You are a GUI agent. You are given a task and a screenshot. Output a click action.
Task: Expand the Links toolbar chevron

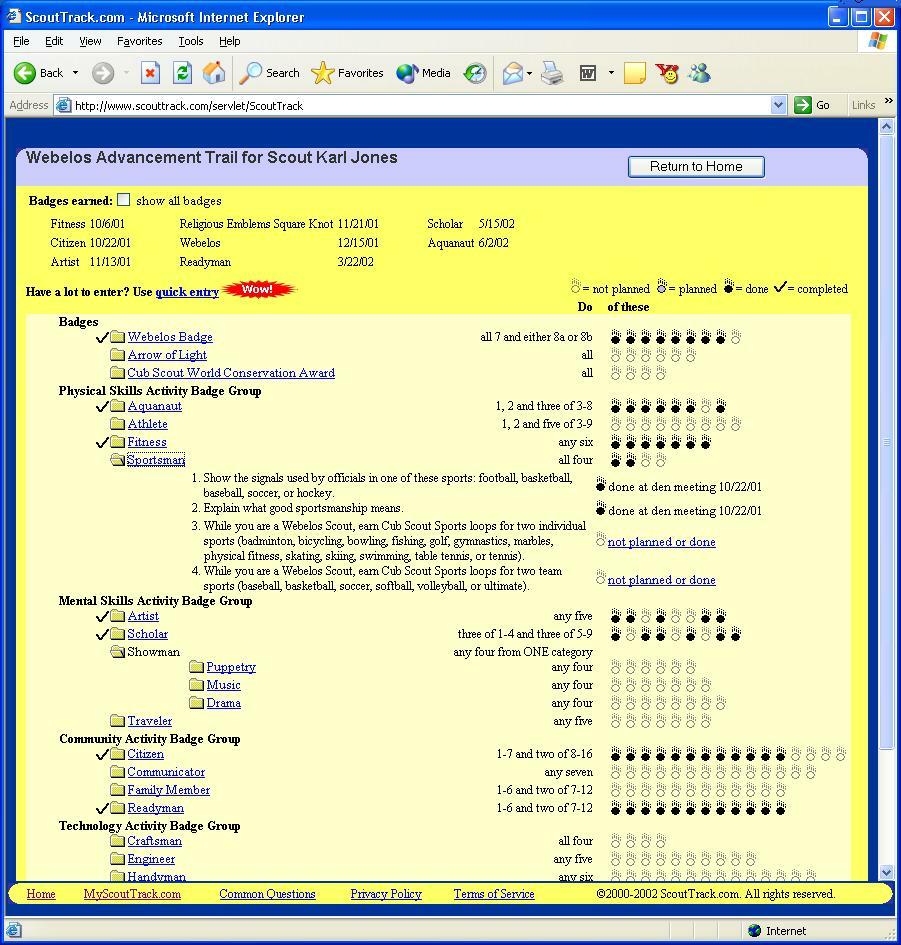[888, 101]
